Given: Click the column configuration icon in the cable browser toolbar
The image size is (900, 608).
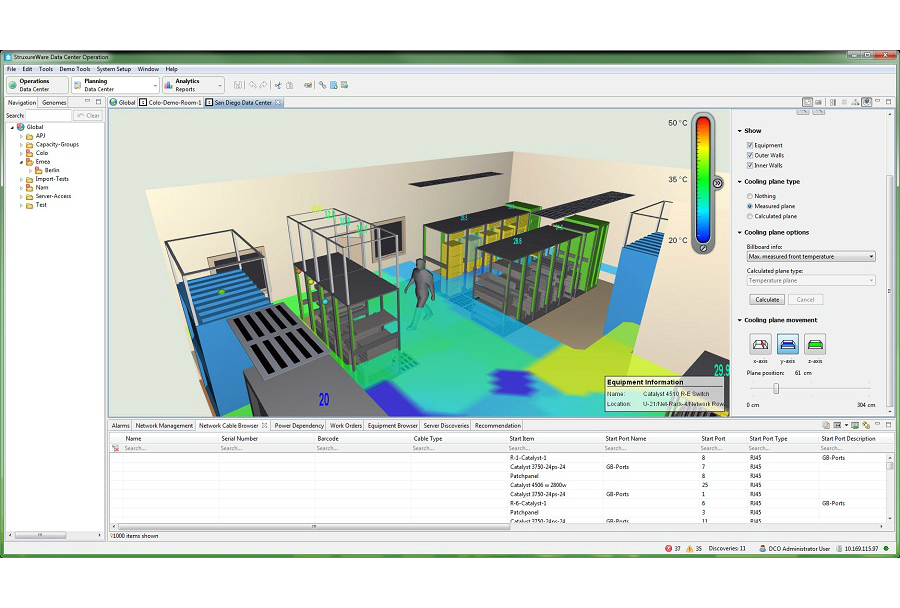Looking at the screenshot, I should tap(837, 425).
